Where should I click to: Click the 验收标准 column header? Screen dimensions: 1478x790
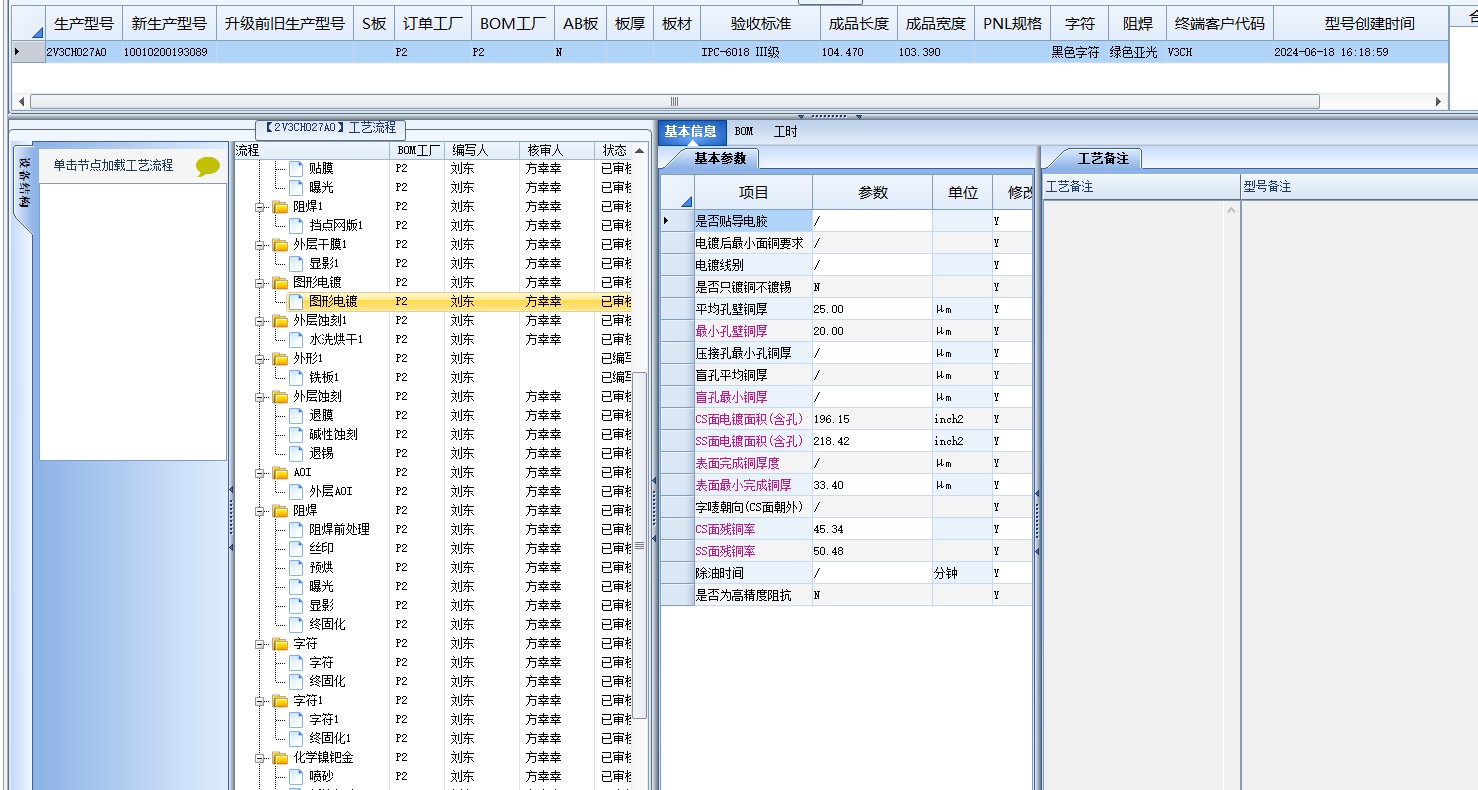(760, 24)
